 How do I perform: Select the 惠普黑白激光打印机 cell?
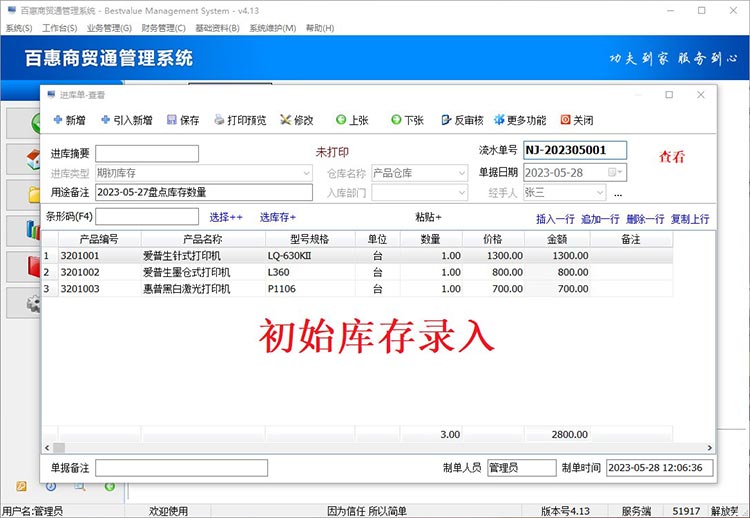(203, 289)
